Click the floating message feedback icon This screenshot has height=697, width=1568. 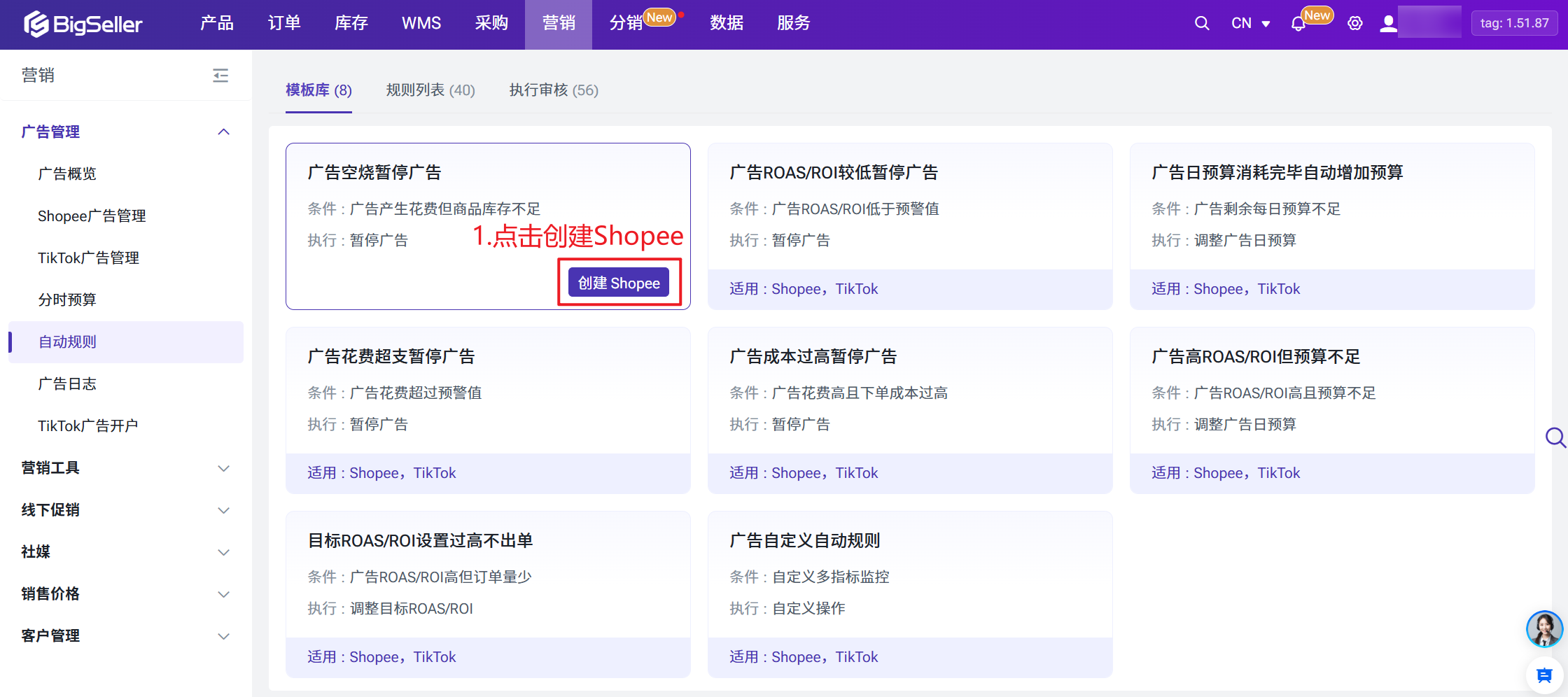point(1544,675)
